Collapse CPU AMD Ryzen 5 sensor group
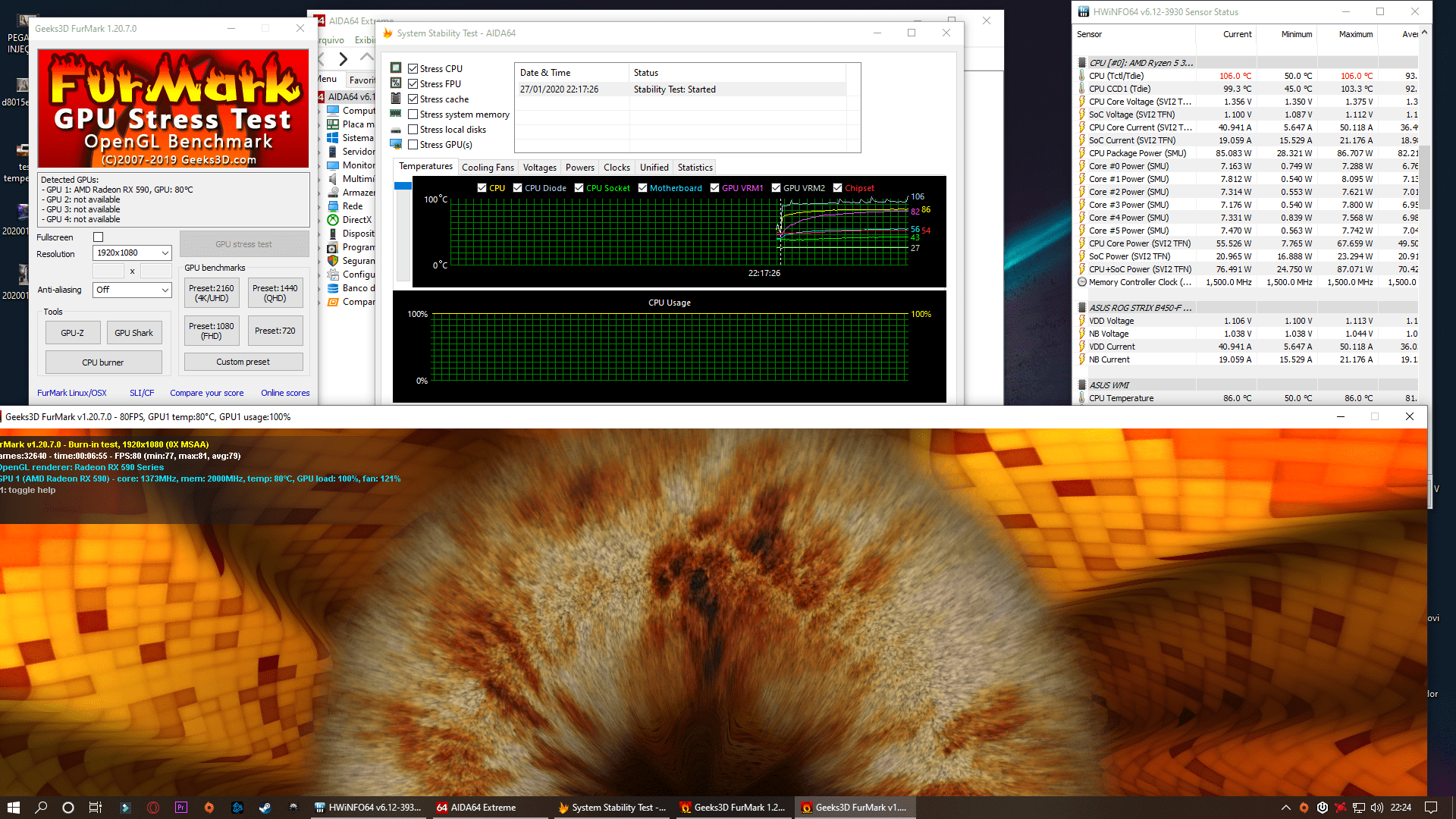 [x=1082, y=63]
